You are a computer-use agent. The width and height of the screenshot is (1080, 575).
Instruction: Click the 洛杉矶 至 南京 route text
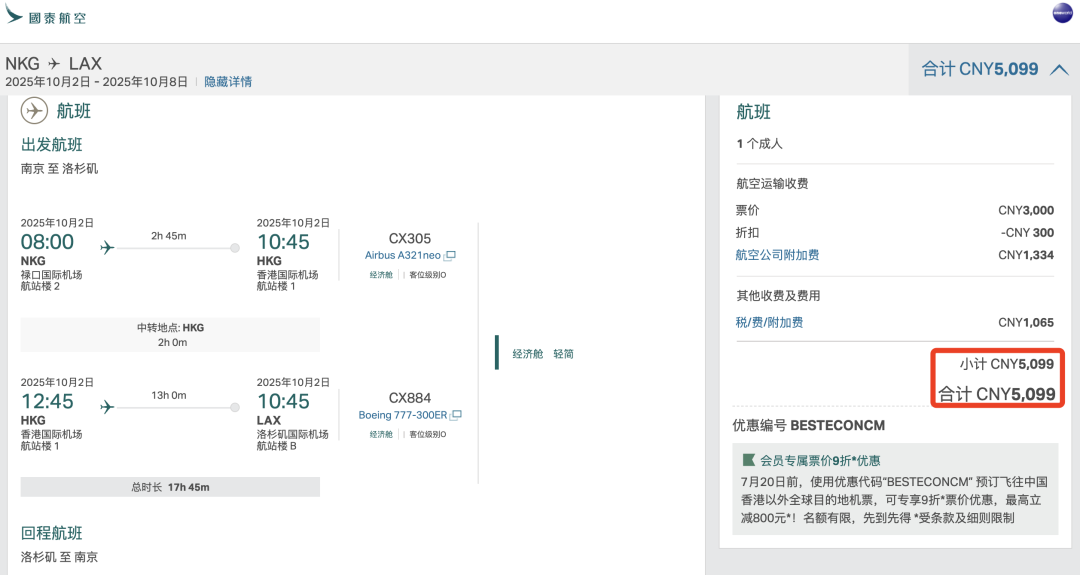pos(59,557)
